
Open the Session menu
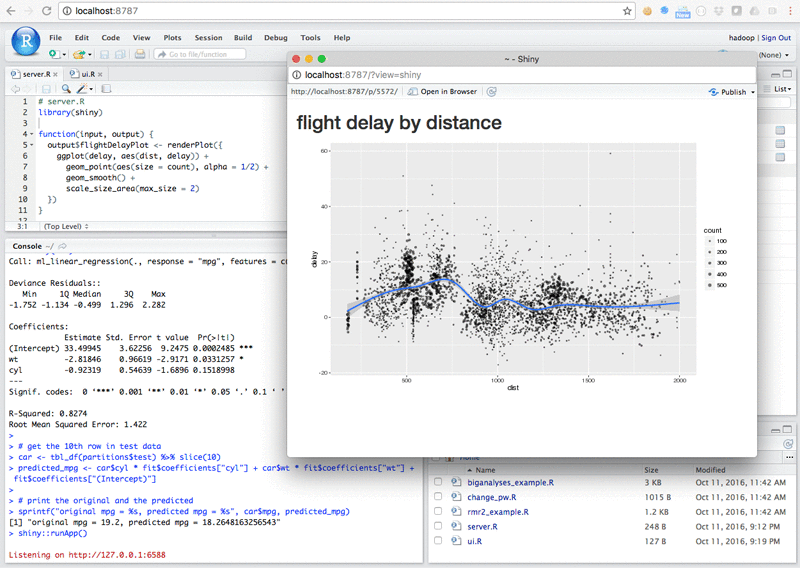click(x=208, y=38)
